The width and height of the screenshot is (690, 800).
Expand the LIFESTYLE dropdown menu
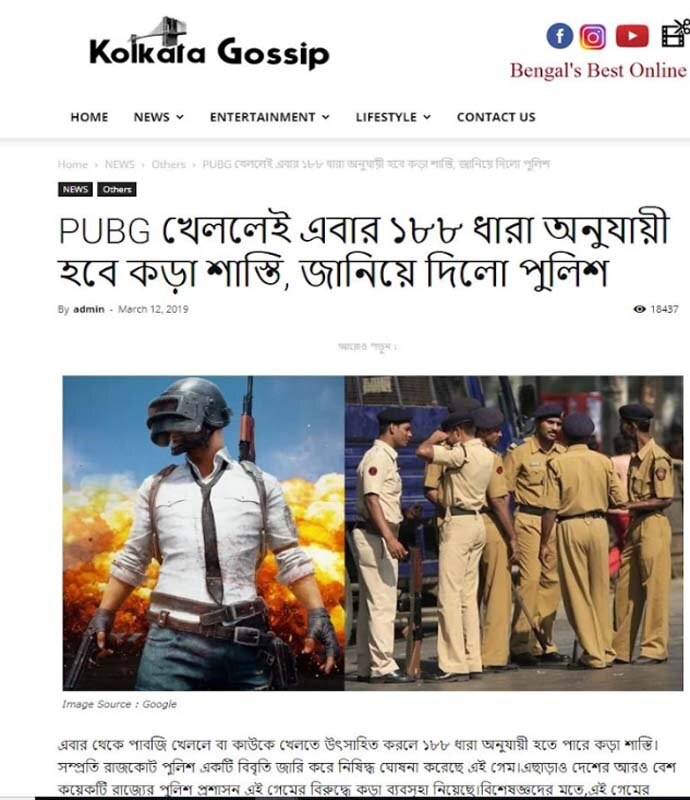tap(393, 117)
